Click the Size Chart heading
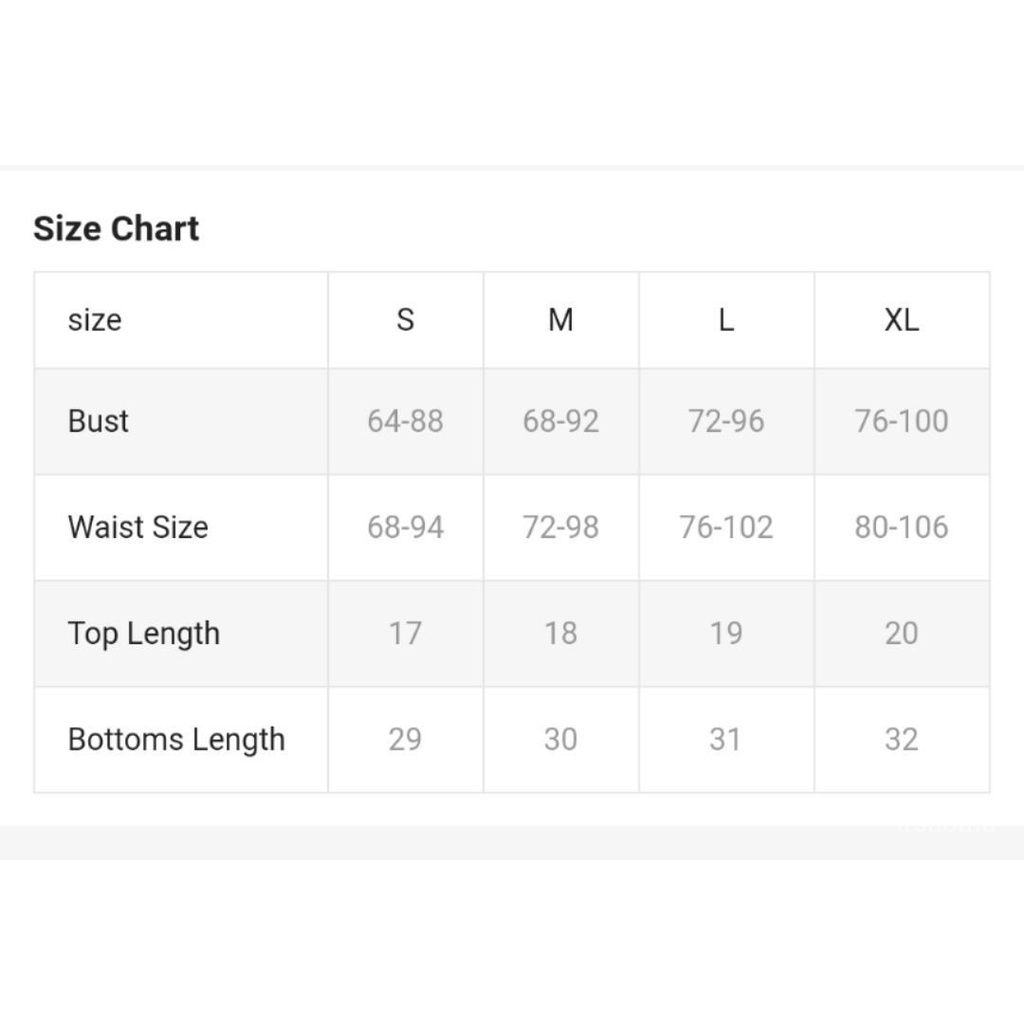This screenshot has height=1024, width=1024. click(x=116, y=228)
